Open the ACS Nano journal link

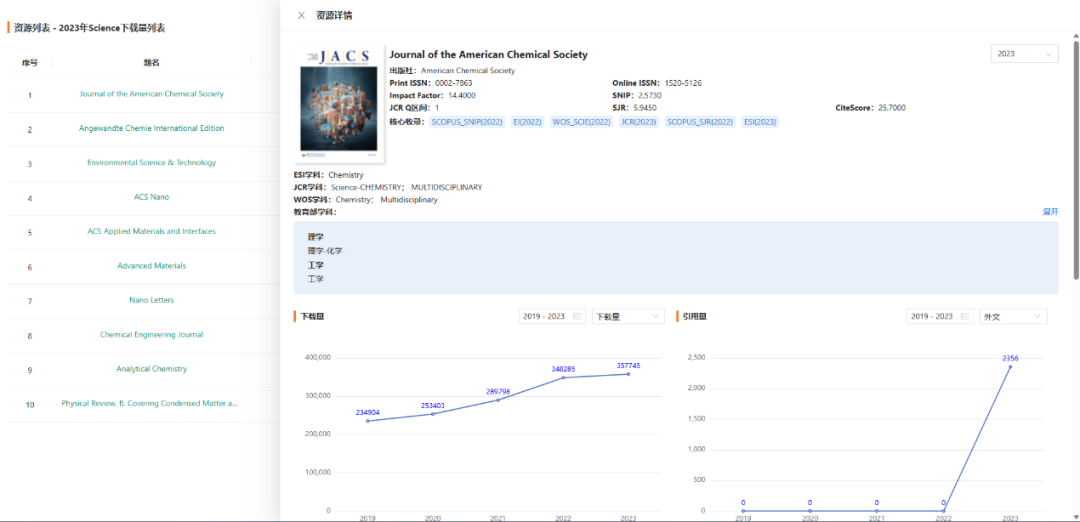(151, 198)
